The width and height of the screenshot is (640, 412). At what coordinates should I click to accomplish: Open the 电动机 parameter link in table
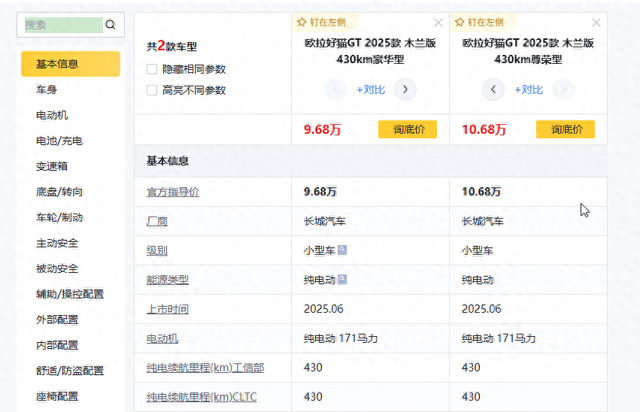tap(162, 339)
